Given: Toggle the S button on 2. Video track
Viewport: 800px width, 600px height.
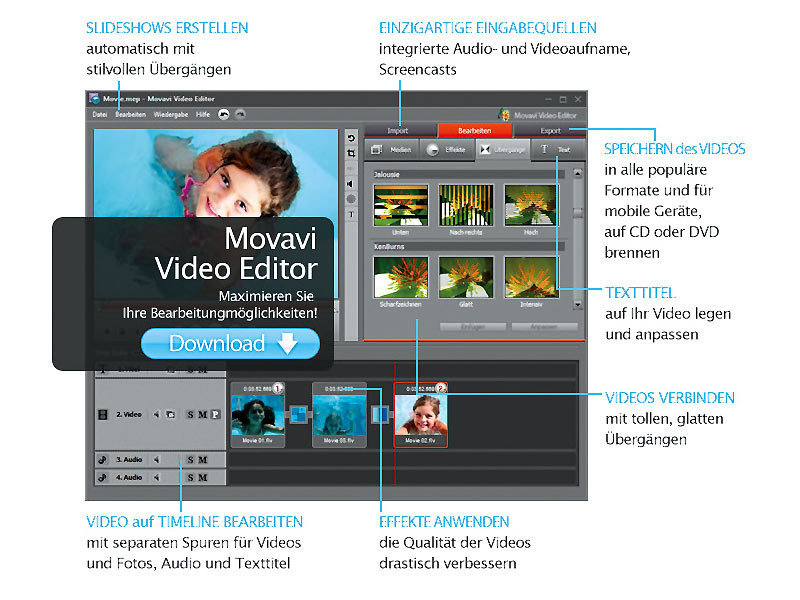Looking at the screenshot, I should point(190,414).
